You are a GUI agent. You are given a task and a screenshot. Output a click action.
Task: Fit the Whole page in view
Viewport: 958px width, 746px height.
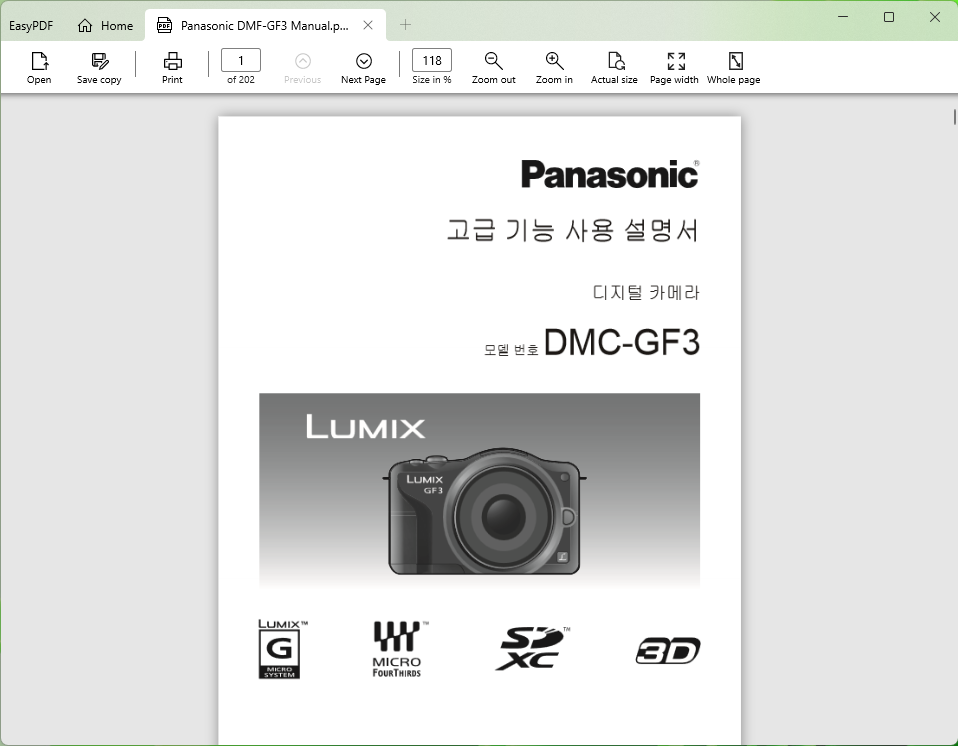736,61
